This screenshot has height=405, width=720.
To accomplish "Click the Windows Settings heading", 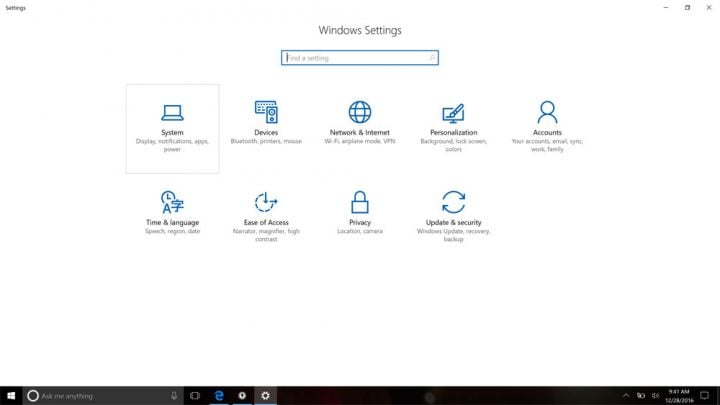I will click(x=360, y=30).
